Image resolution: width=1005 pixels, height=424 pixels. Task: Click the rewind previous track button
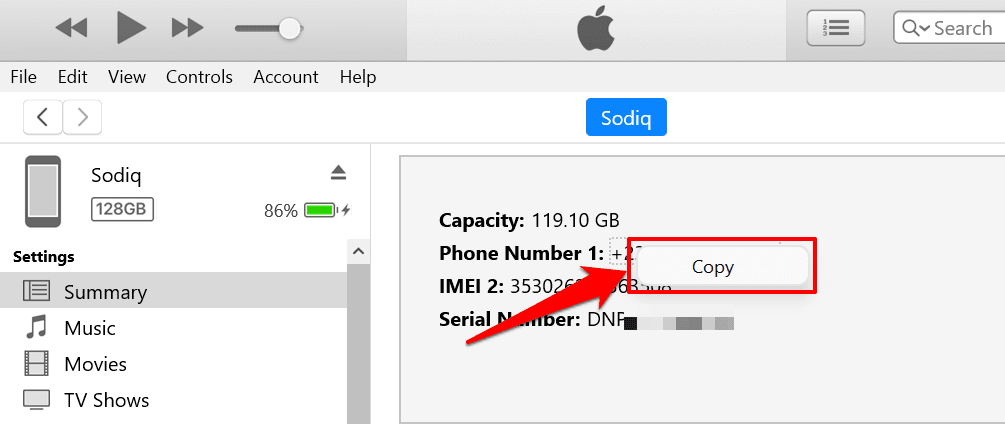(71, 28)
